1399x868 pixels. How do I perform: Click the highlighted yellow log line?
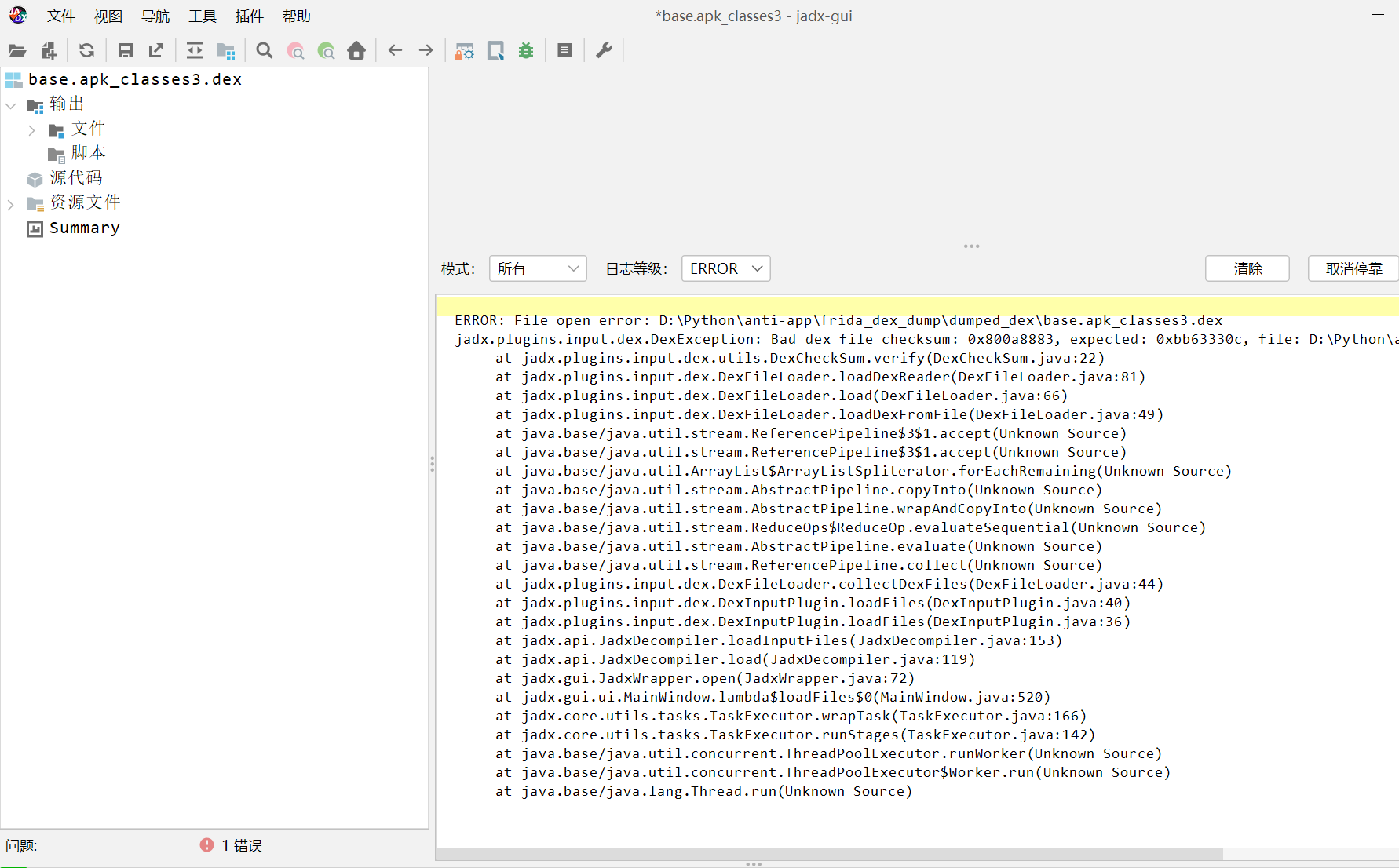tap(917, 306)
